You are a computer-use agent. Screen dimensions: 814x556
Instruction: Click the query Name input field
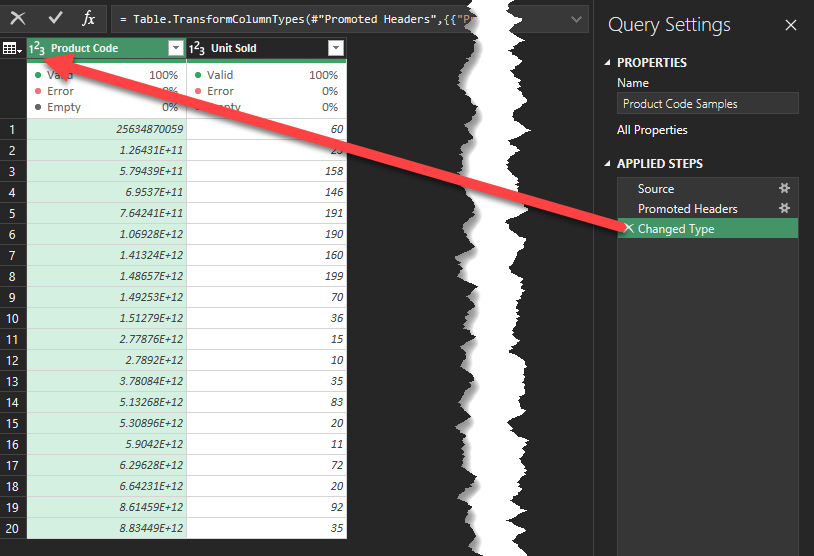coord(707,103)
